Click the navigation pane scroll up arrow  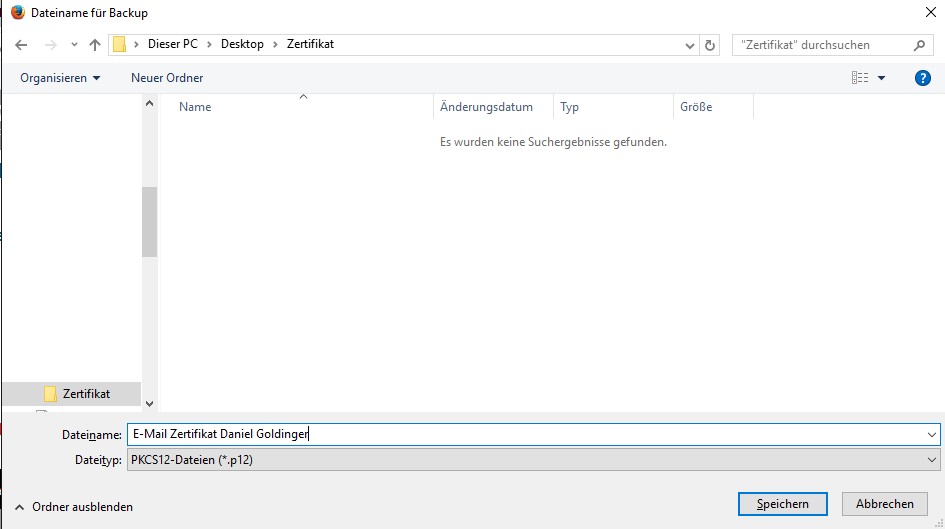[x=149, y=103]
